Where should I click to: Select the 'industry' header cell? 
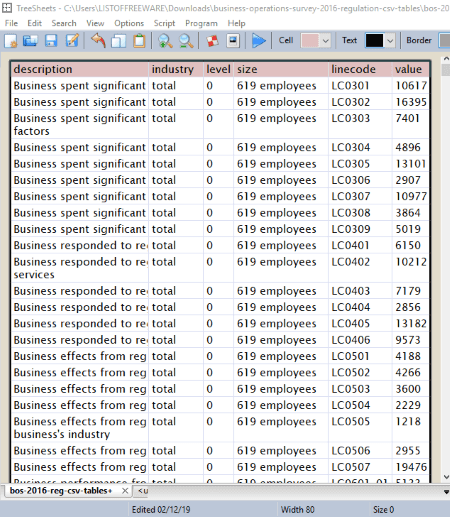[176, 69]
